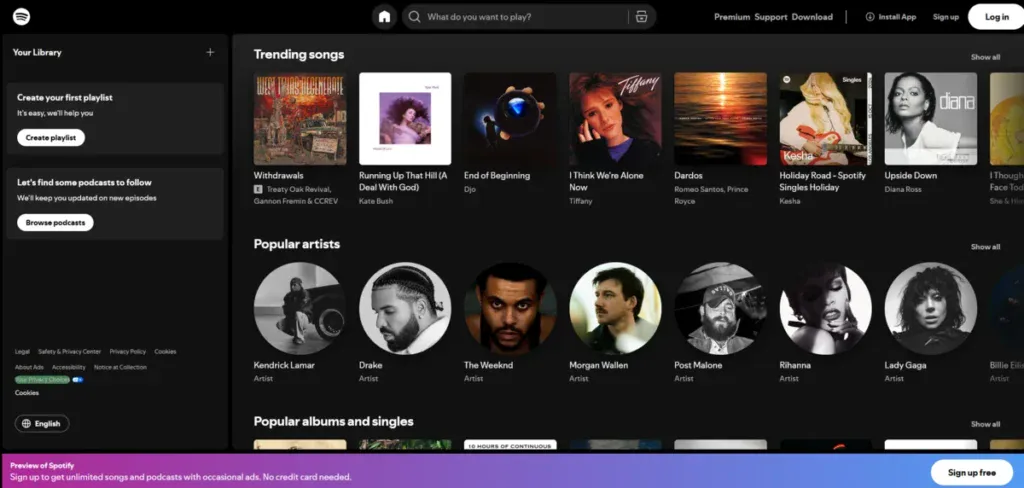1024x488 pixels.
Task: Click the Kate Bush artist name
Action: pyautogui.click(x=374, y=201)
